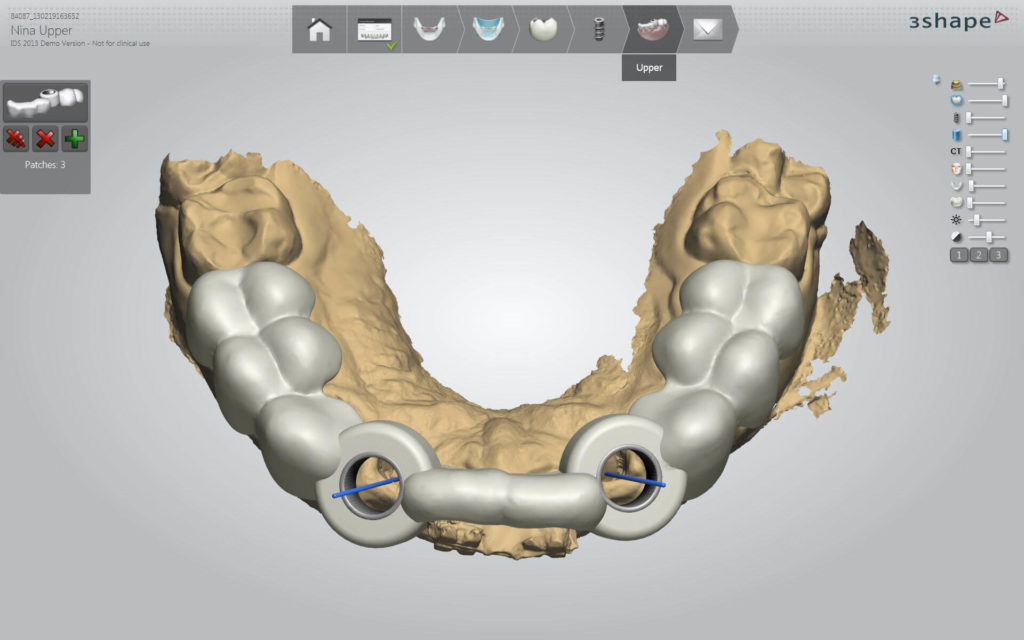Image resolution: width=1024 pixels, height=640 pixels.
Task: Click the contrast half-circle icon
Action: (956, 237)
